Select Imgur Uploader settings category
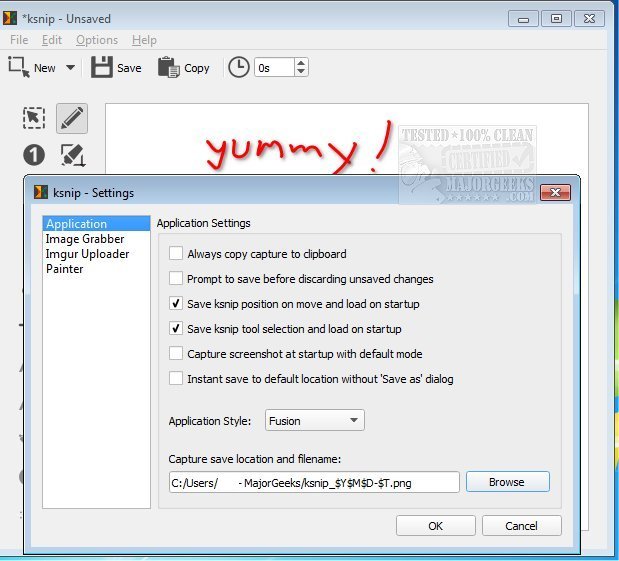 pos(96,254)
